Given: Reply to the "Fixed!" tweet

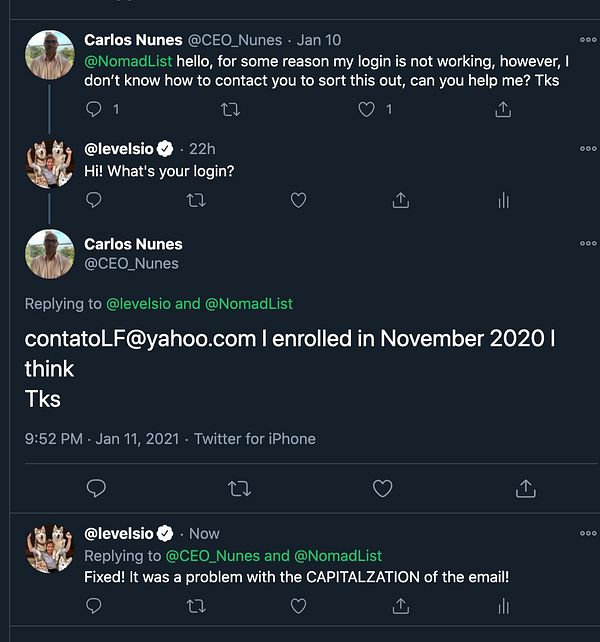Looking at the screenshot, I should click(x=94, y=606).
